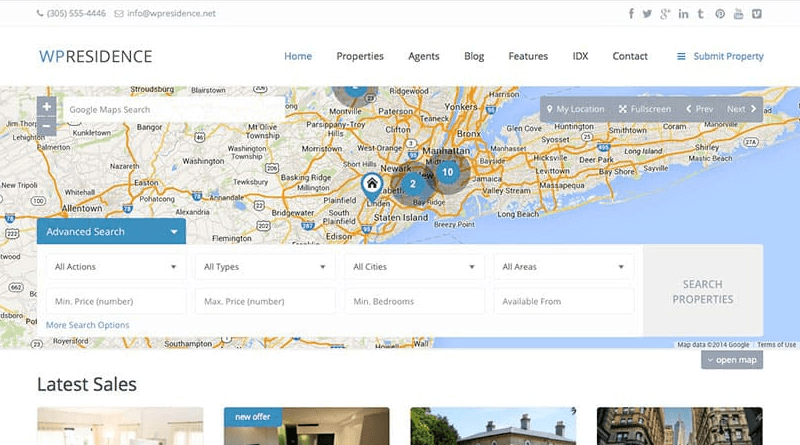Image resolution: width=800 pixels, height=445 pixels.
Task: Click the info@wpresidence.net email link
Action: click(x=171, y=14)
